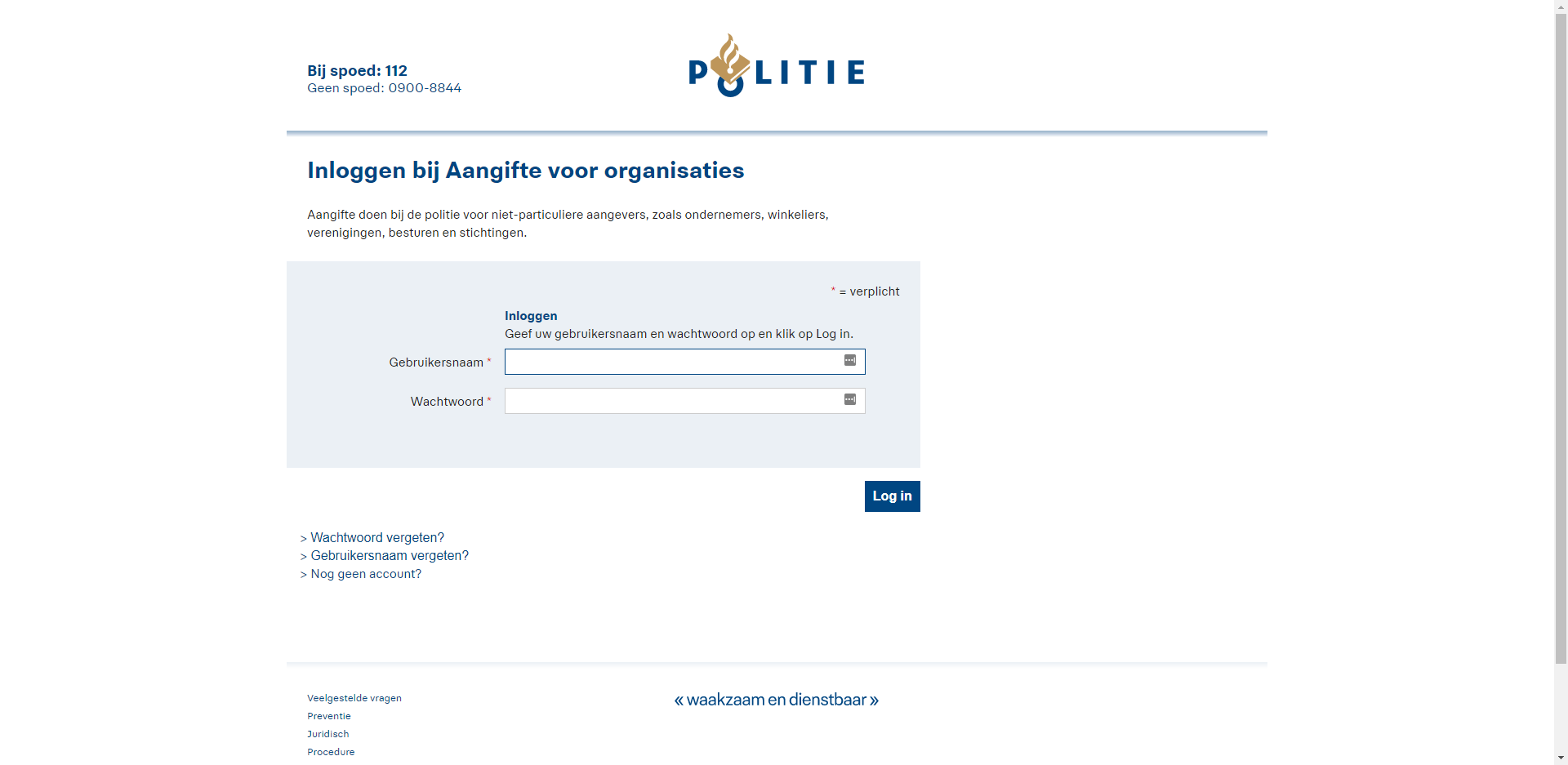Select the Procedure footer link
1568x765 pixels.
pyautogui.click(x=331, y=752)
